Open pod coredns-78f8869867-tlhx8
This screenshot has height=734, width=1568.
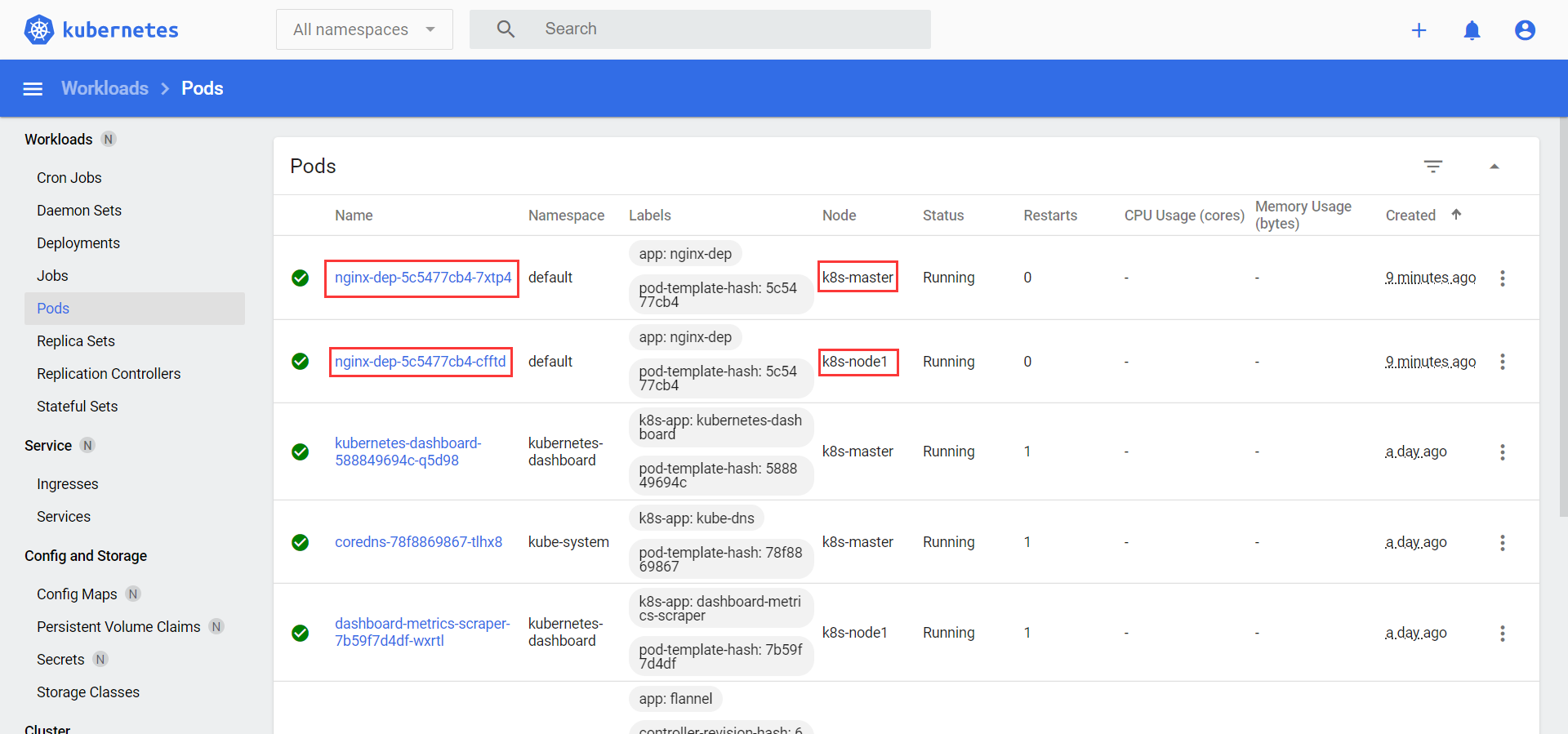[418, 542]
